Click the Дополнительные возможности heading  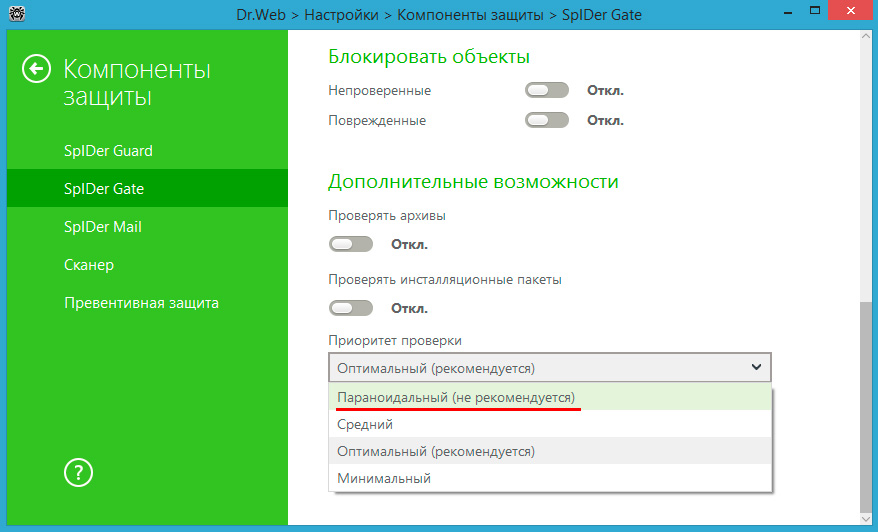[x=473, y=181]
